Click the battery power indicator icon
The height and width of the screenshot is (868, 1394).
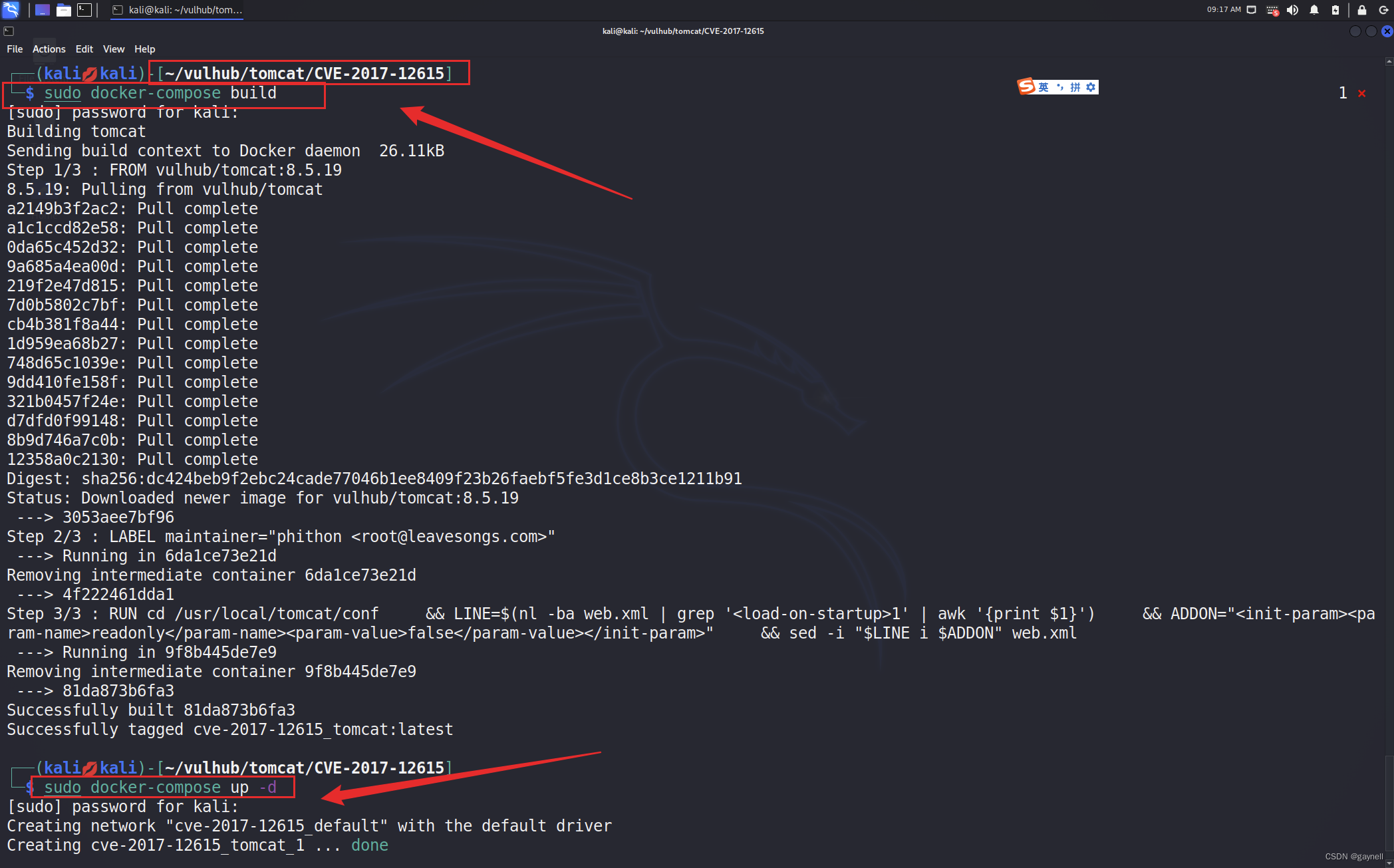pyautogui.click(x=1335, y=10)
